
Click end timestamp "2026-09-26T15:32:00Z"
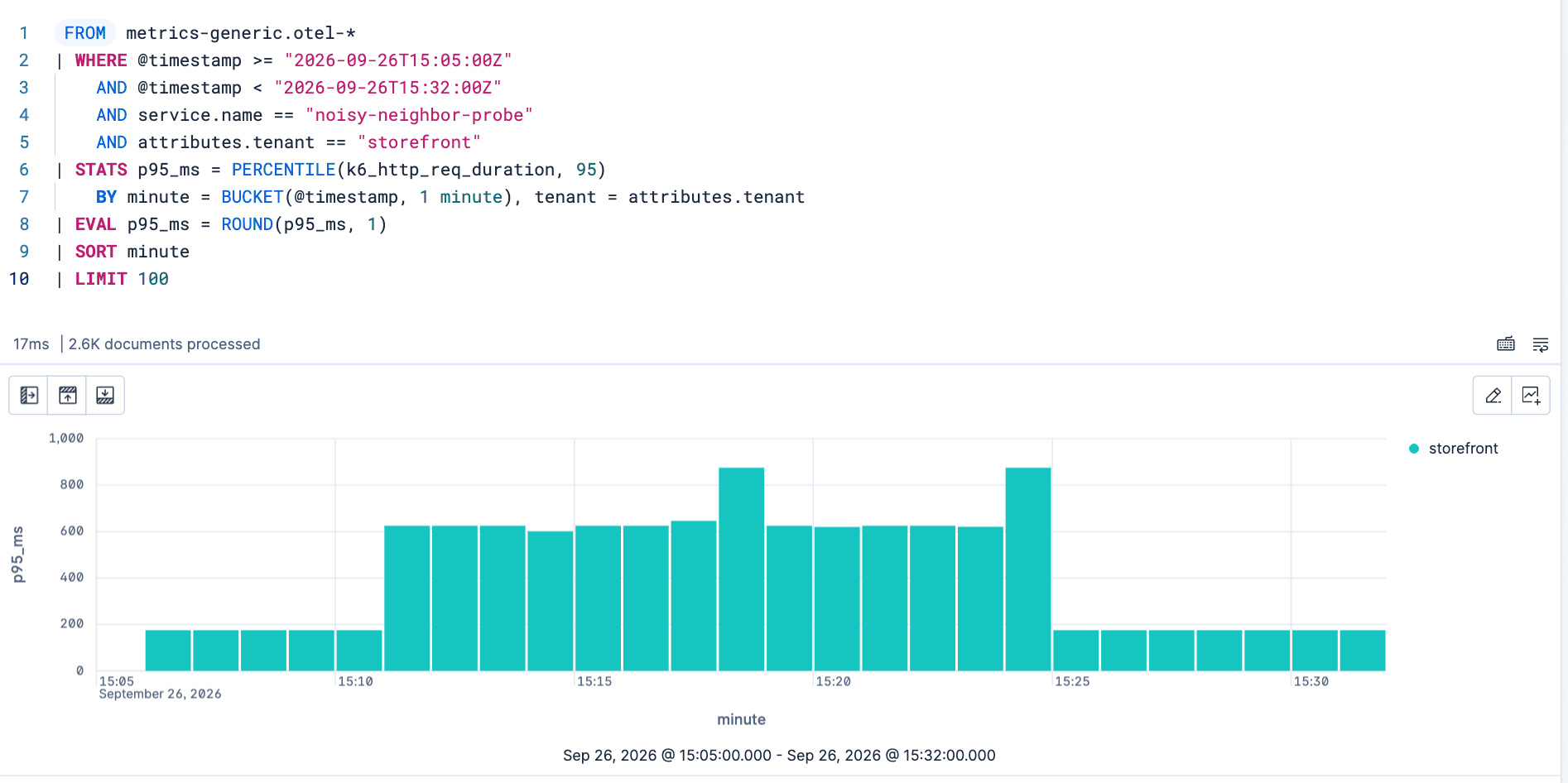(x=387, y=88)
